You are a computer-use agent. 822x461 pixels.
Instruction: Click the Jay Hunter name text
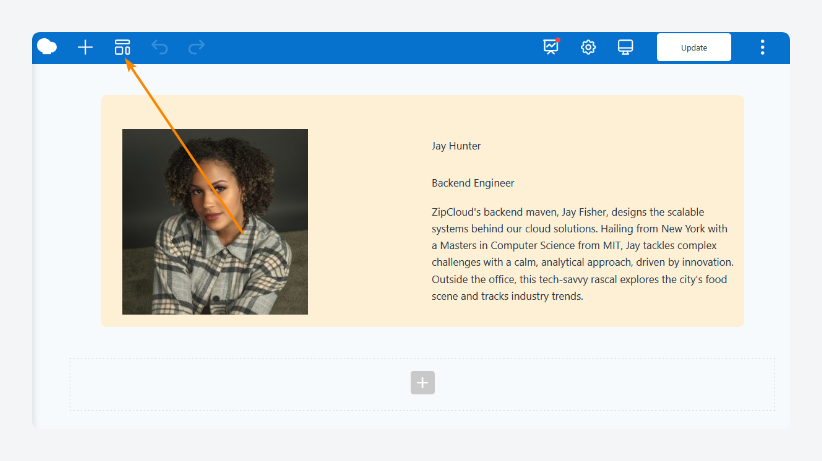[456, 146]
